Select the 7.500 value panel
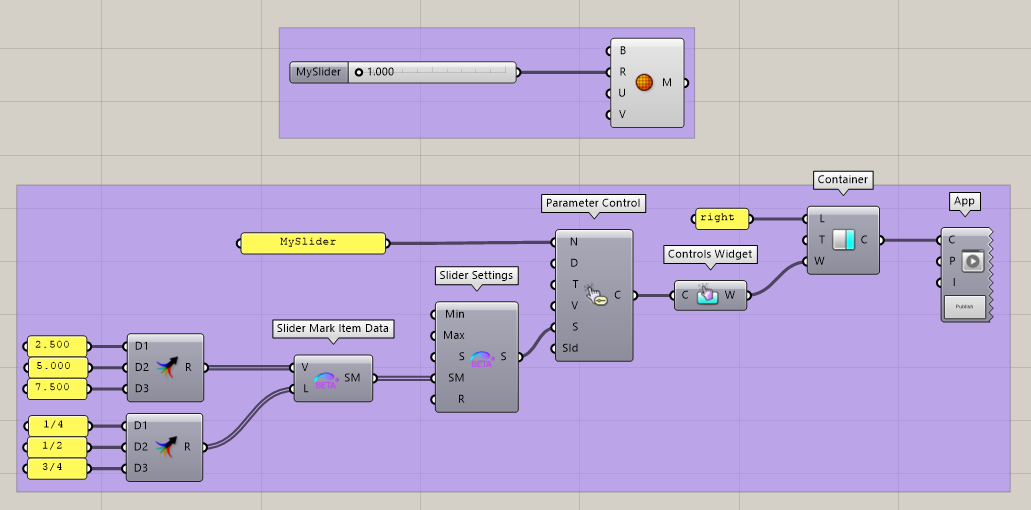 [57, 388]
